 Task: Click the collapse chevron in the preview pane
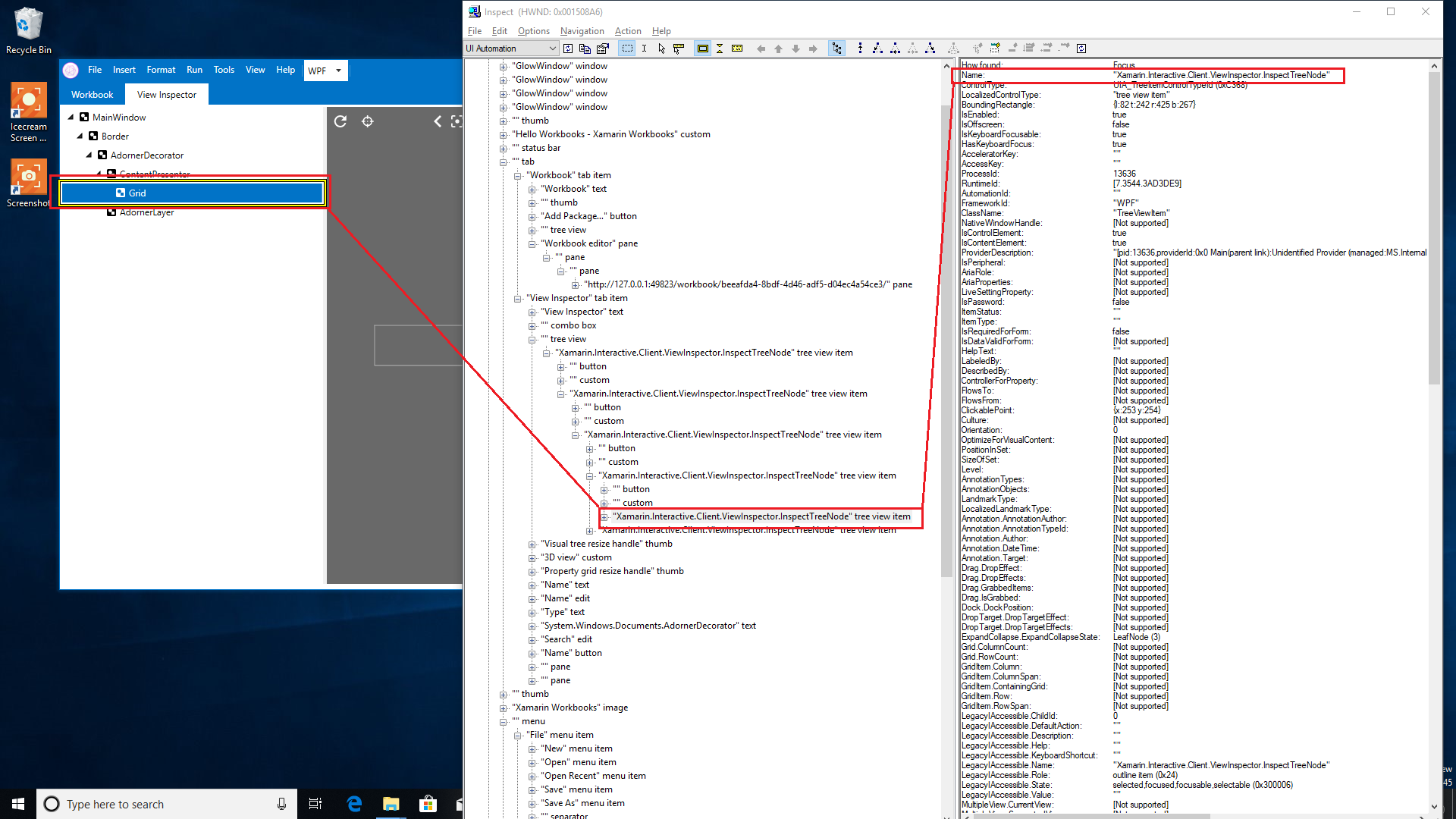pyautogui.click(x=438, y=121)
